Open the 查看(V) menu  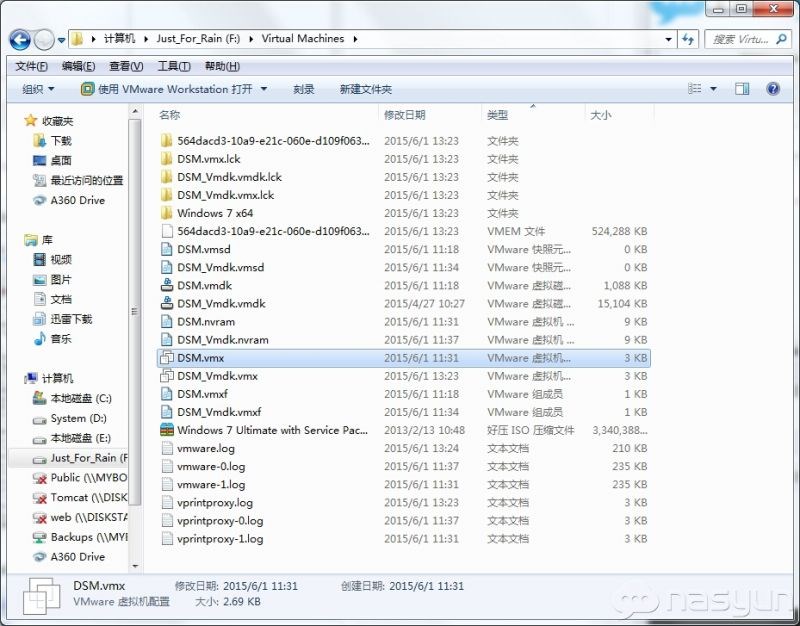tap(126, 66)
